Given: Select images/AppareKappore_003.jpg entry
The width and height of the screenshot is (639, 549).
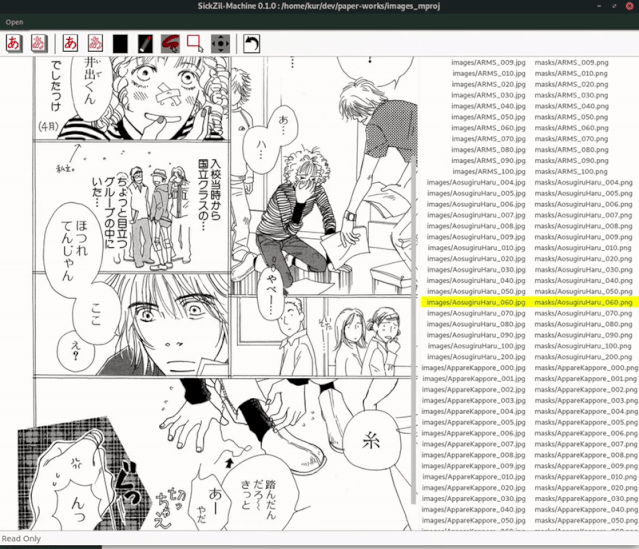Looking at the screenshot, I should coord(474,401).
